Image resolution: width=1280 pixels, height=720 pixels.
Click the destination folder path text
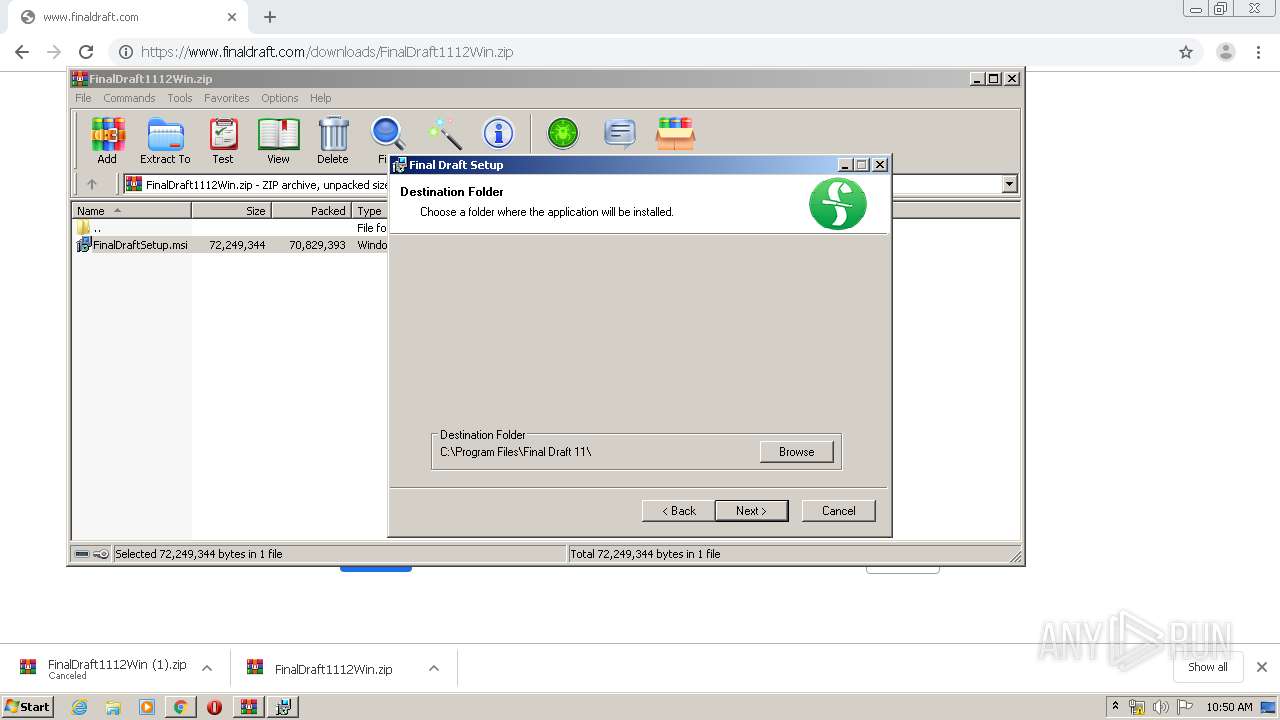pyautogui.click(x=516, y=452)
